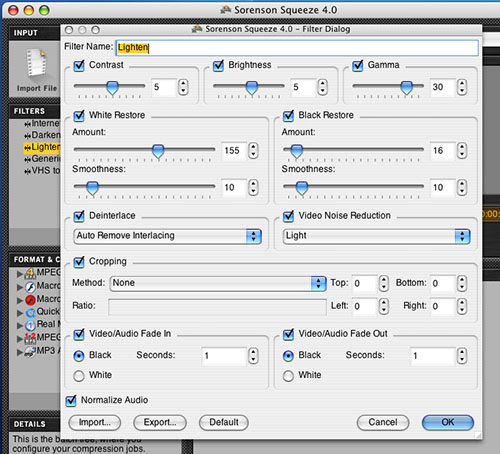Click the Filter Name text field

tap(297, 48)
